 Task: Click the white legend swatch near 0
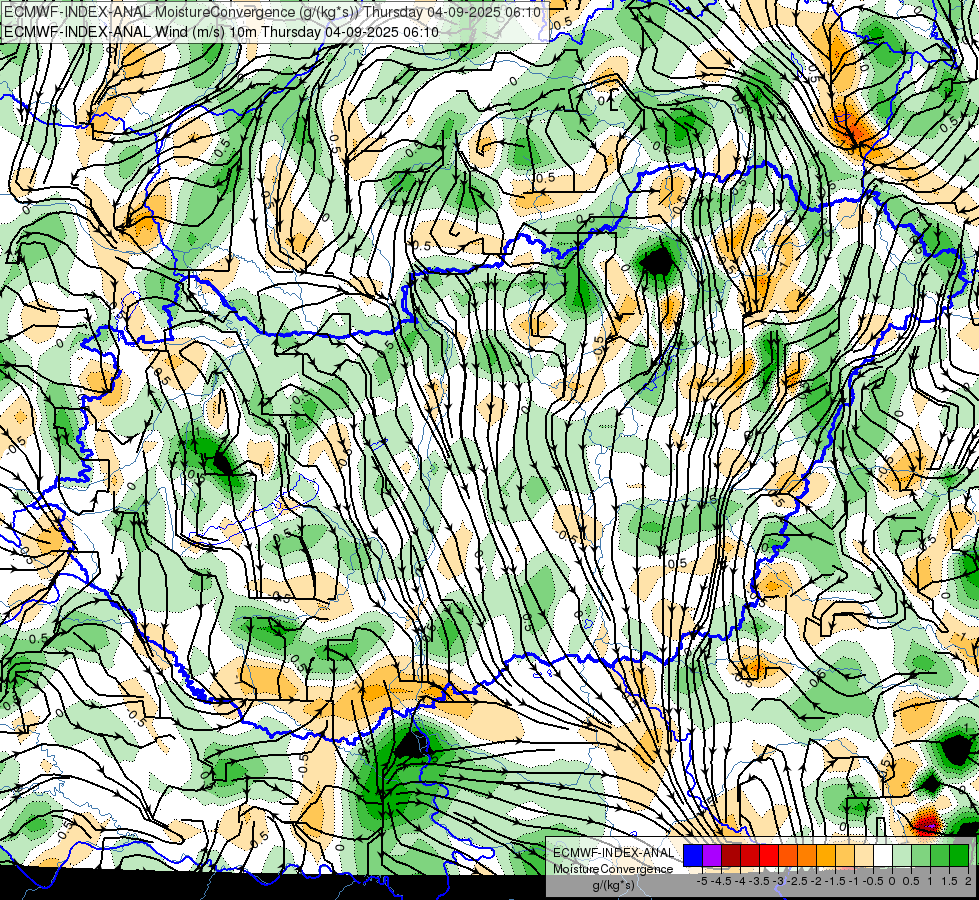coord(883,855)
